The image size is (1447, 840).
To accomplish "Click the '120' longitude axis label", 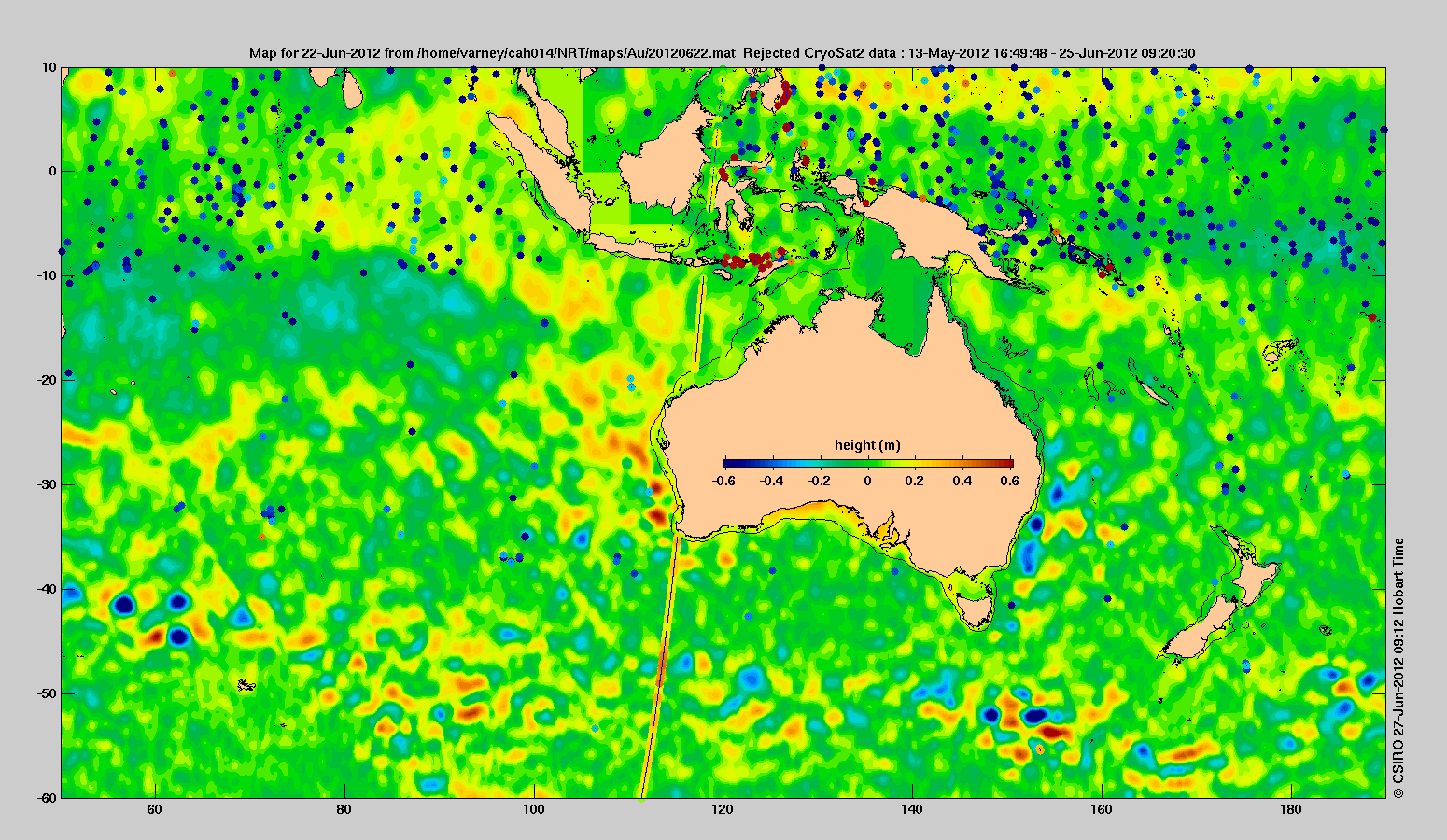I will coord(723,809).
